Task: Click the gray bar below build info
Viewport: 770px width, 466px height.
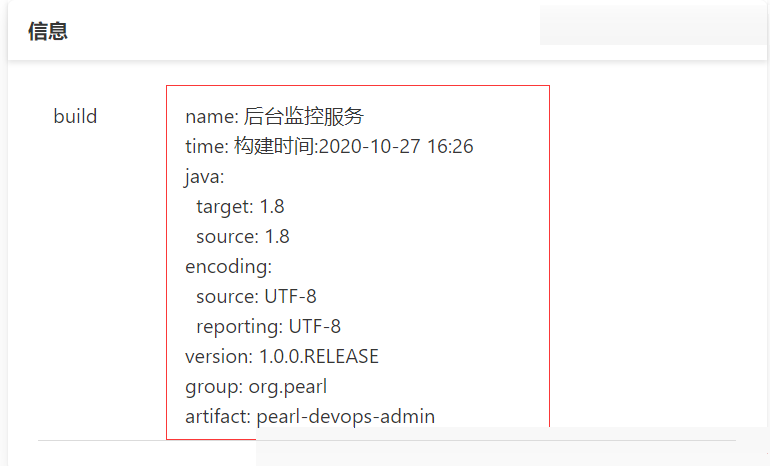Action: (512, 446)
